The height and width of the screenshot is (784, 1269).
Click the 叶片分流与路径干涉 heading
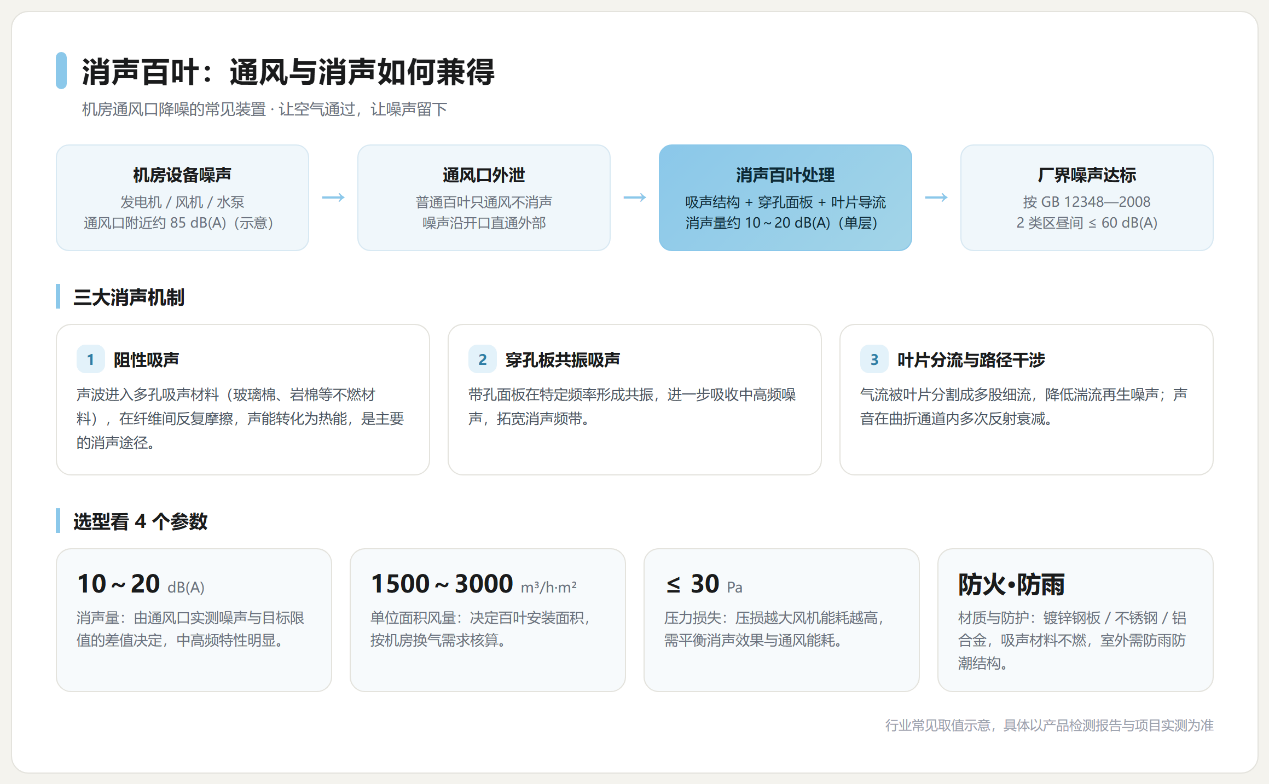point(971,359)
